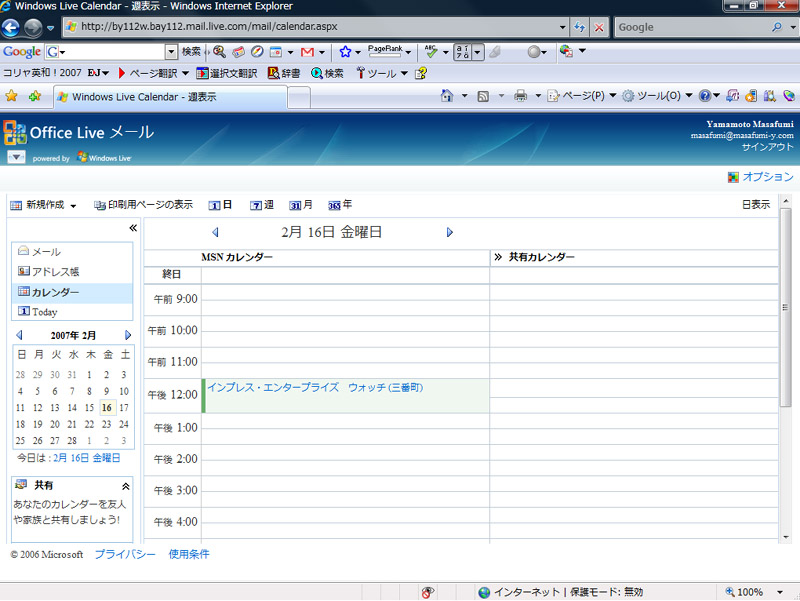Switch to the 月 month view
This screenshot has height=601, width=800.
pos(301,205)
